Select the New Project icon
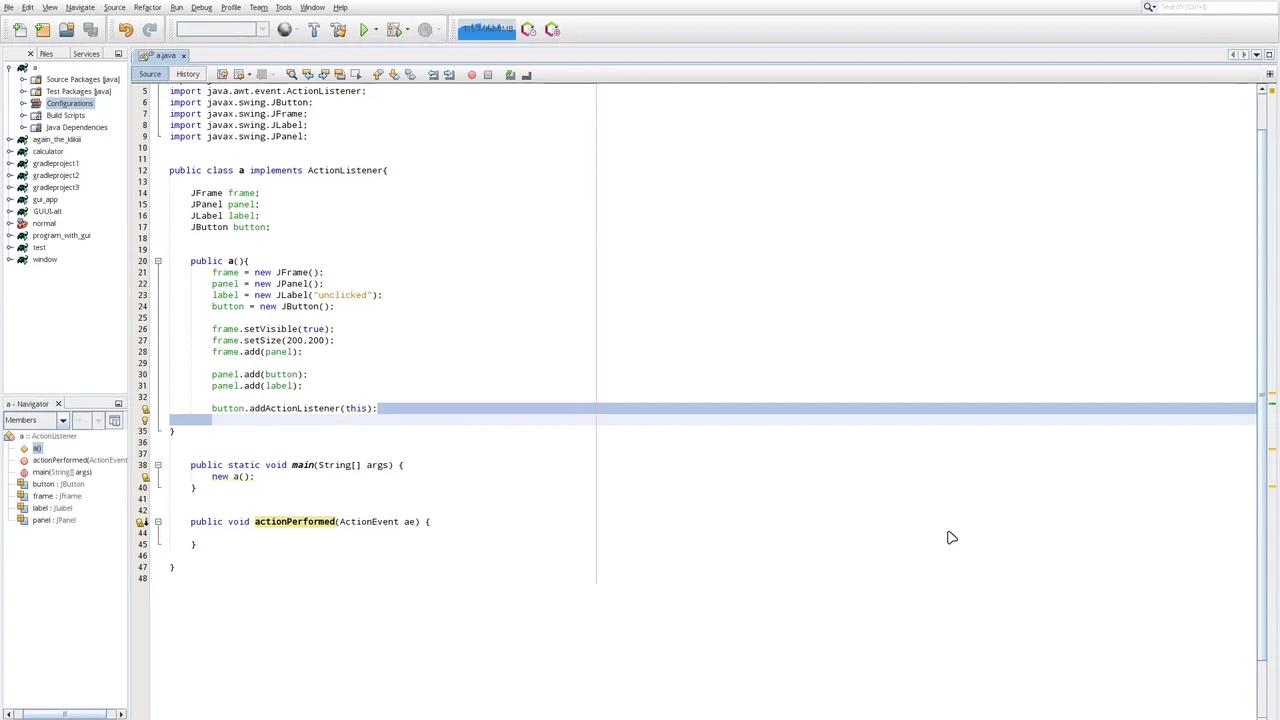 (43, 29)
